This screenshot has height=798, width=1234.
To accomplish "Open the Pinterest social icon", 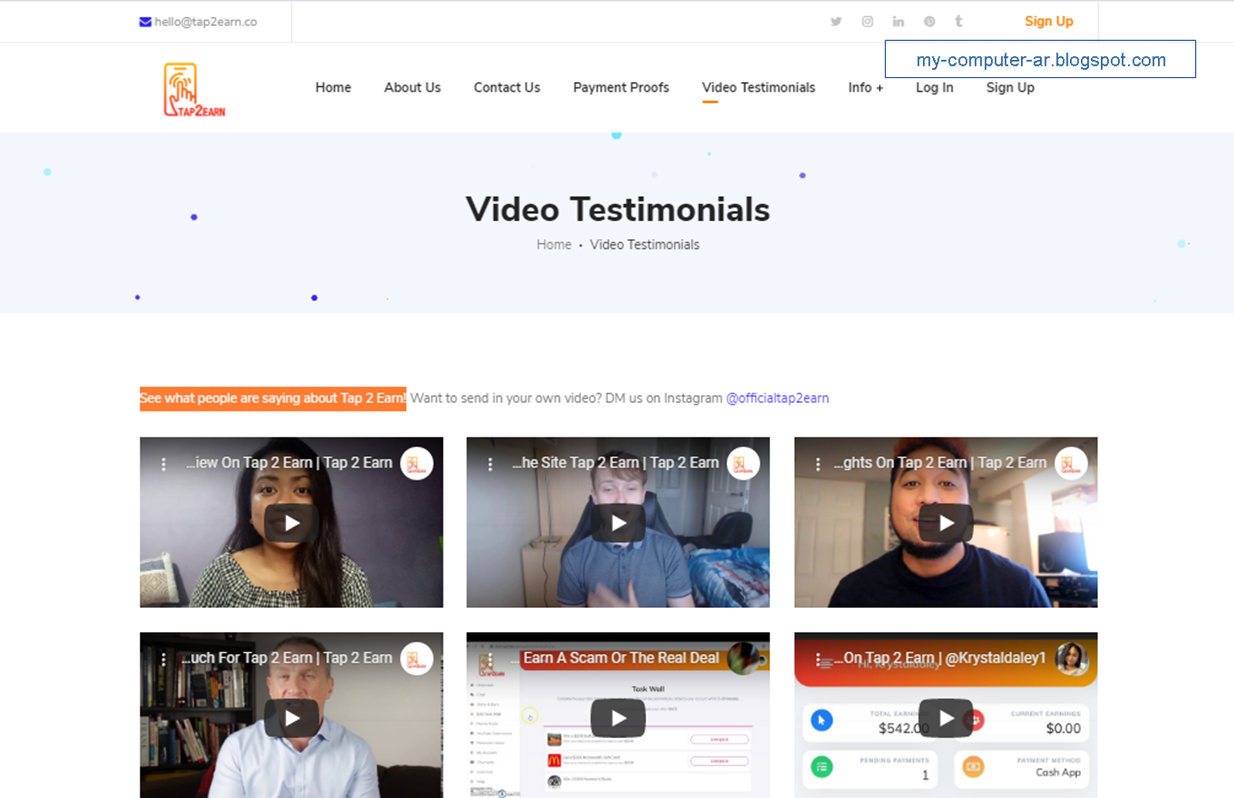I will click(929, 21).
